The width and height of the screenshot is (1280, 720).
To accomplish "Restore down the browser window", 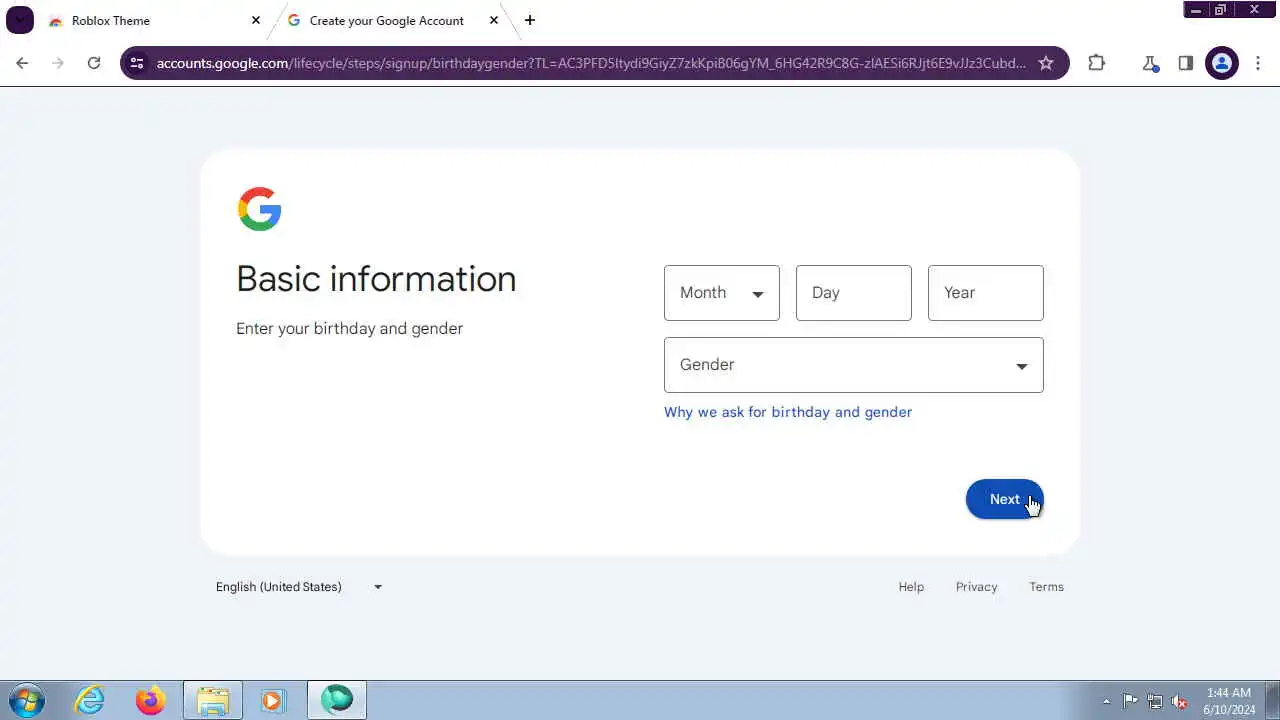I will [x=1220, y=10].
